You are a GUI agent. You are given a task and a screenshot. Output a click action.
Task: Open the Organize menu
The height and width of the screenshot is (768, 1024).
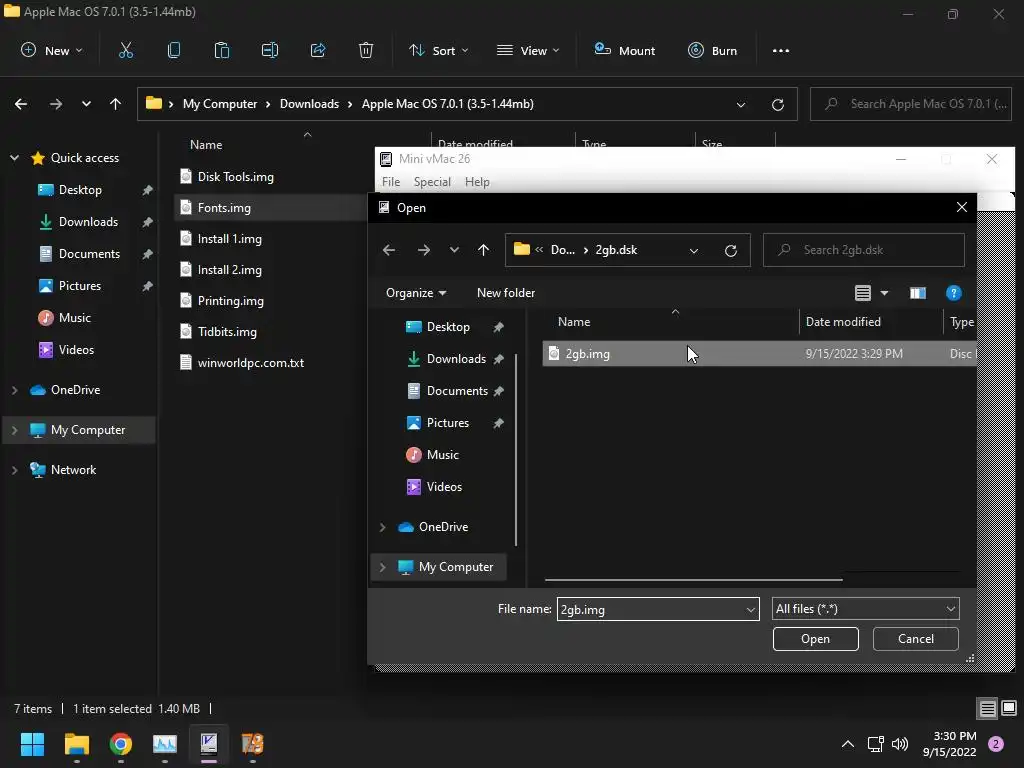point(416,293)
